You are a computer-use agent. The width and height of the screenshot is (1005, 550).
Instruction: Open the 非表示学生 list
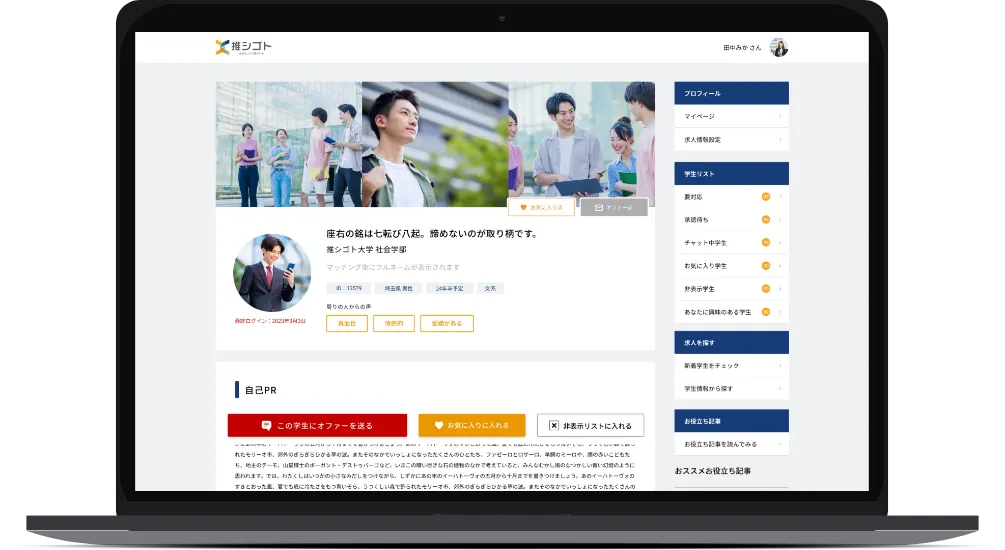click(731, 288)
